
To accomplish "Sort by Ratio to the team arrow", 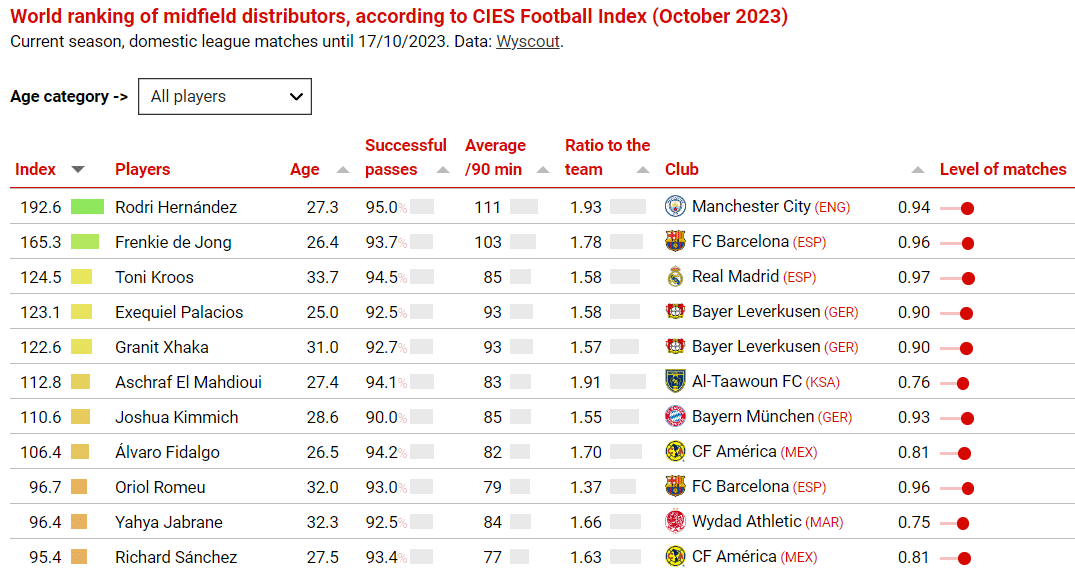I will (643, 170).
